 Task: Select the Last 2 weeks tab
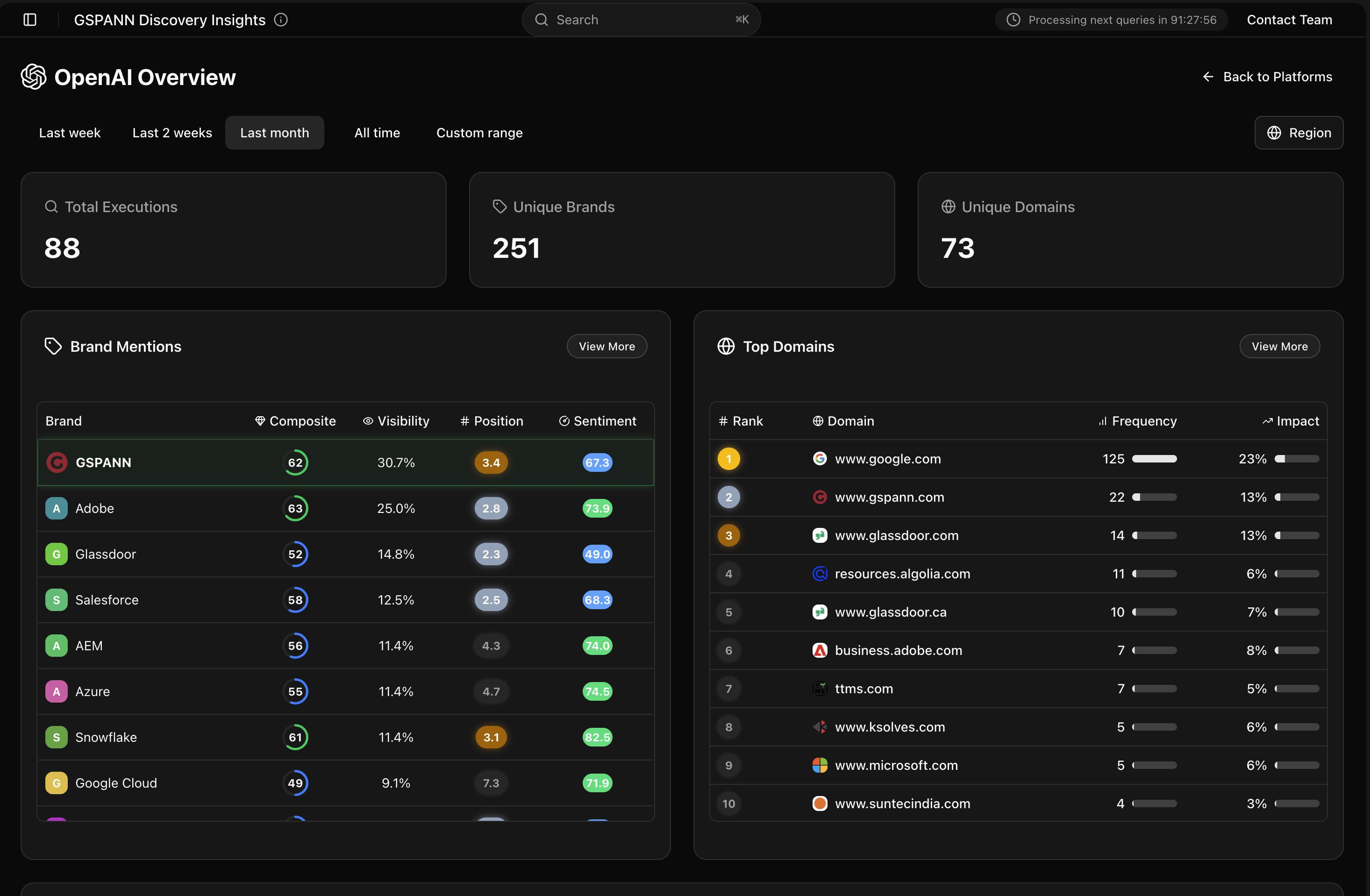[x=172, y=133]
